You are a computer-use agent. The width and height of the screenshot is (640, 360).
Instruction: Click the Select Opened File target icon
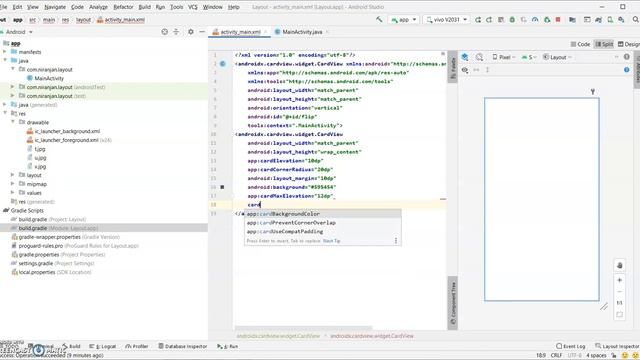click(x=164, y=31)
